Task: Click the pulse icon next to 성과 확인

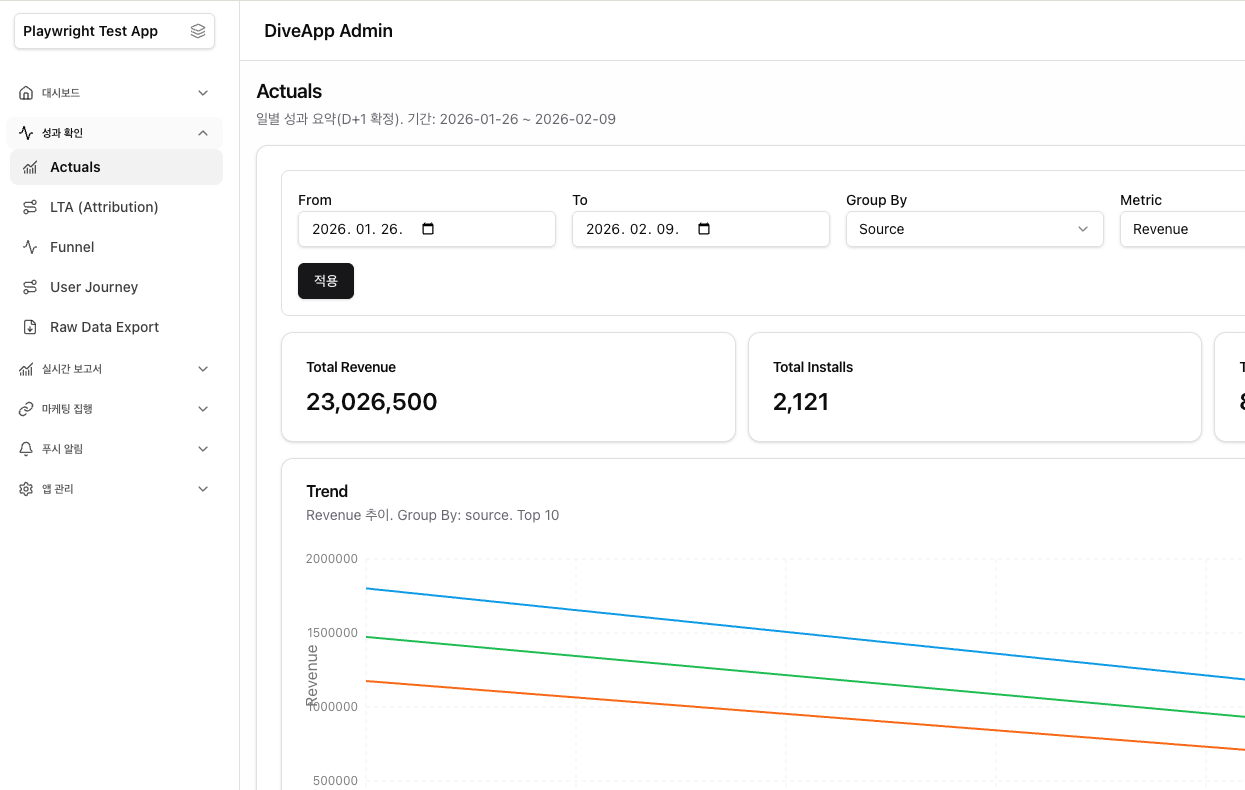Action: tap(26, 133)
